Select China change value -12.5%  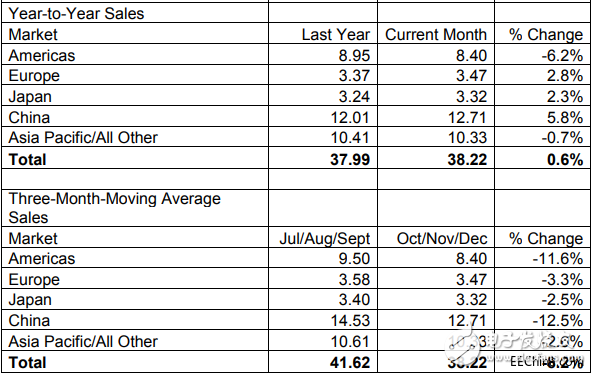click(558, 320)
